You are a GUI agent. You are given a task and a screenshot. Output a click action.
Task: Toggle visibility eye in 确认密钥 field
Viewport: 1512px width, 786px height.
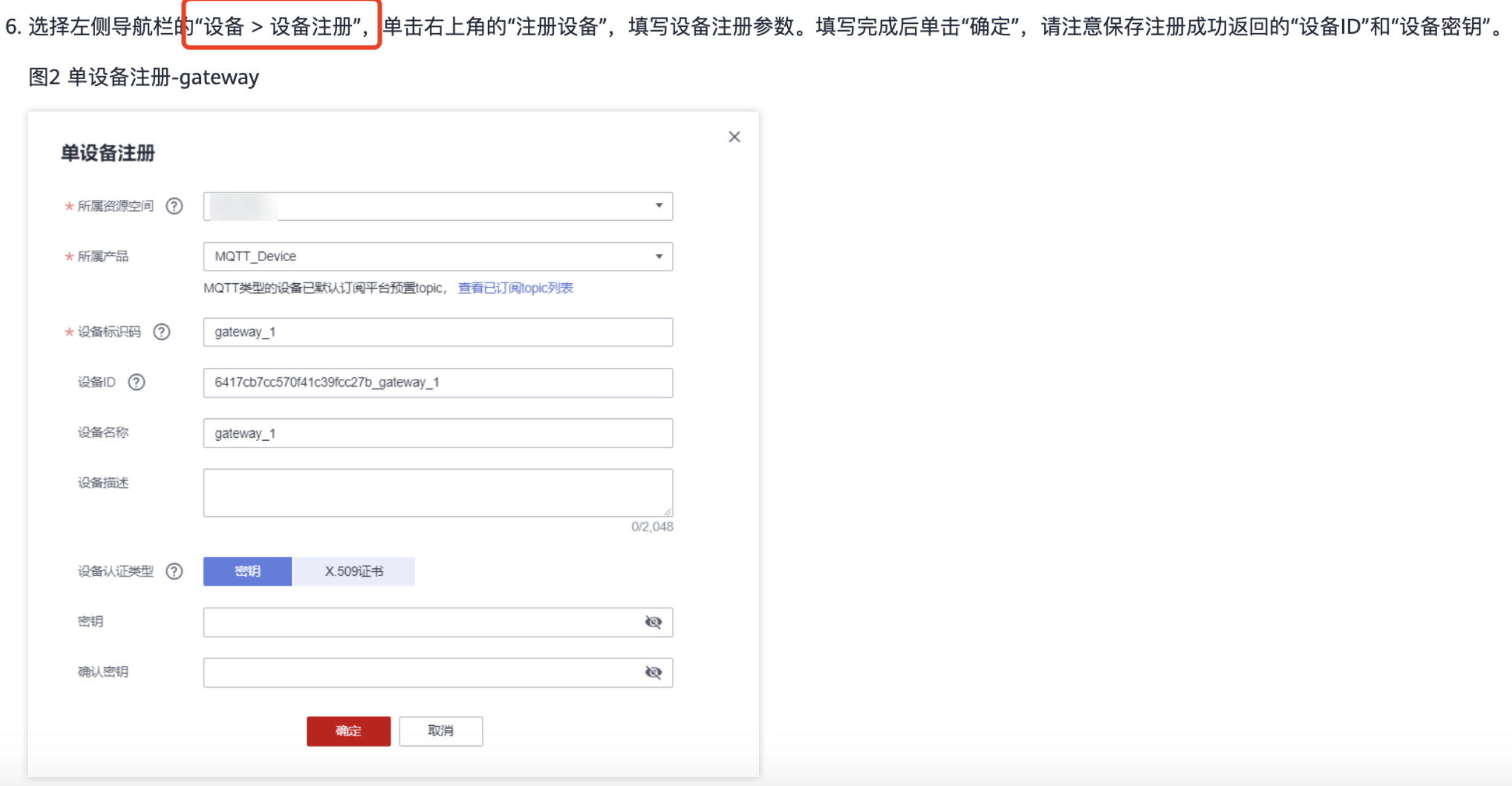pos(653,673)
